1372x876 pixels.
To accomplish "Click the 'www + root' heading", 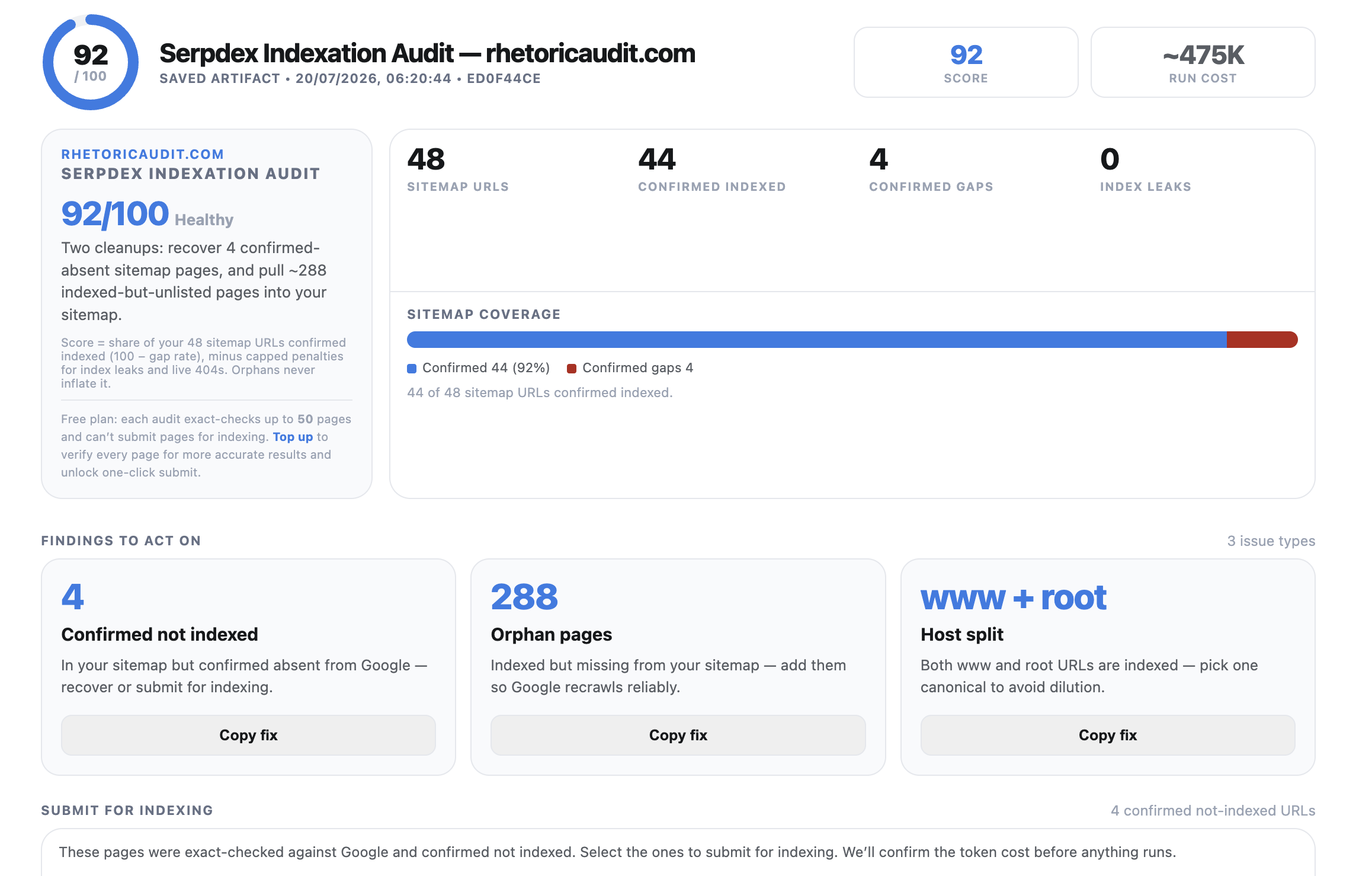I will (x=1013, y=597).
